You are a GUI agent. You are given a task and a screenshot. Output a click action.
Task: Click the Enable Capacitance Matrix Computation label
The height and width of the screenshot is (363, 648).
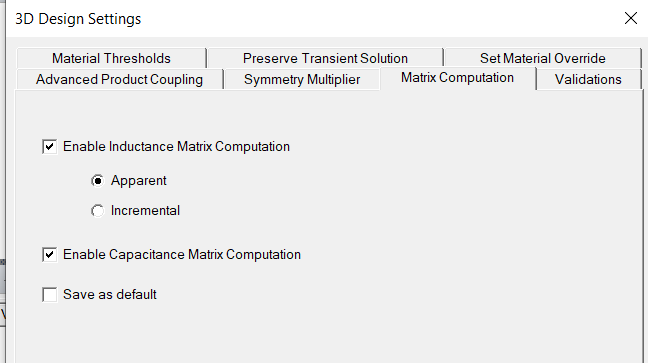(182, 255)
